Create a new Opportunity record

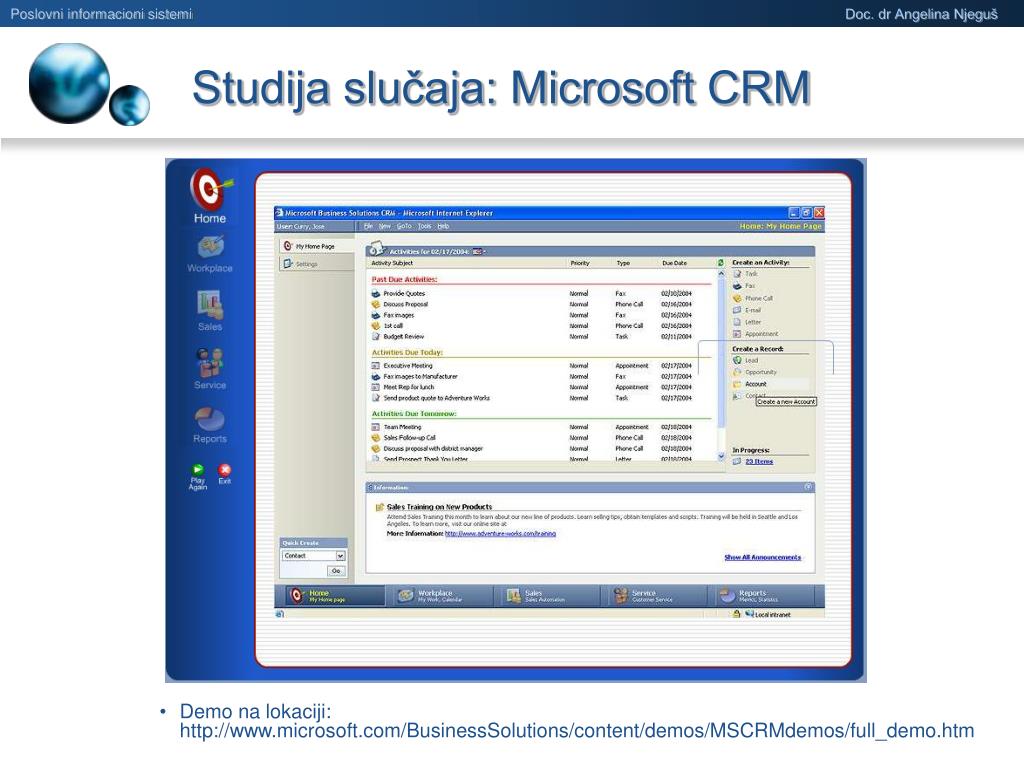pos(755,372)
